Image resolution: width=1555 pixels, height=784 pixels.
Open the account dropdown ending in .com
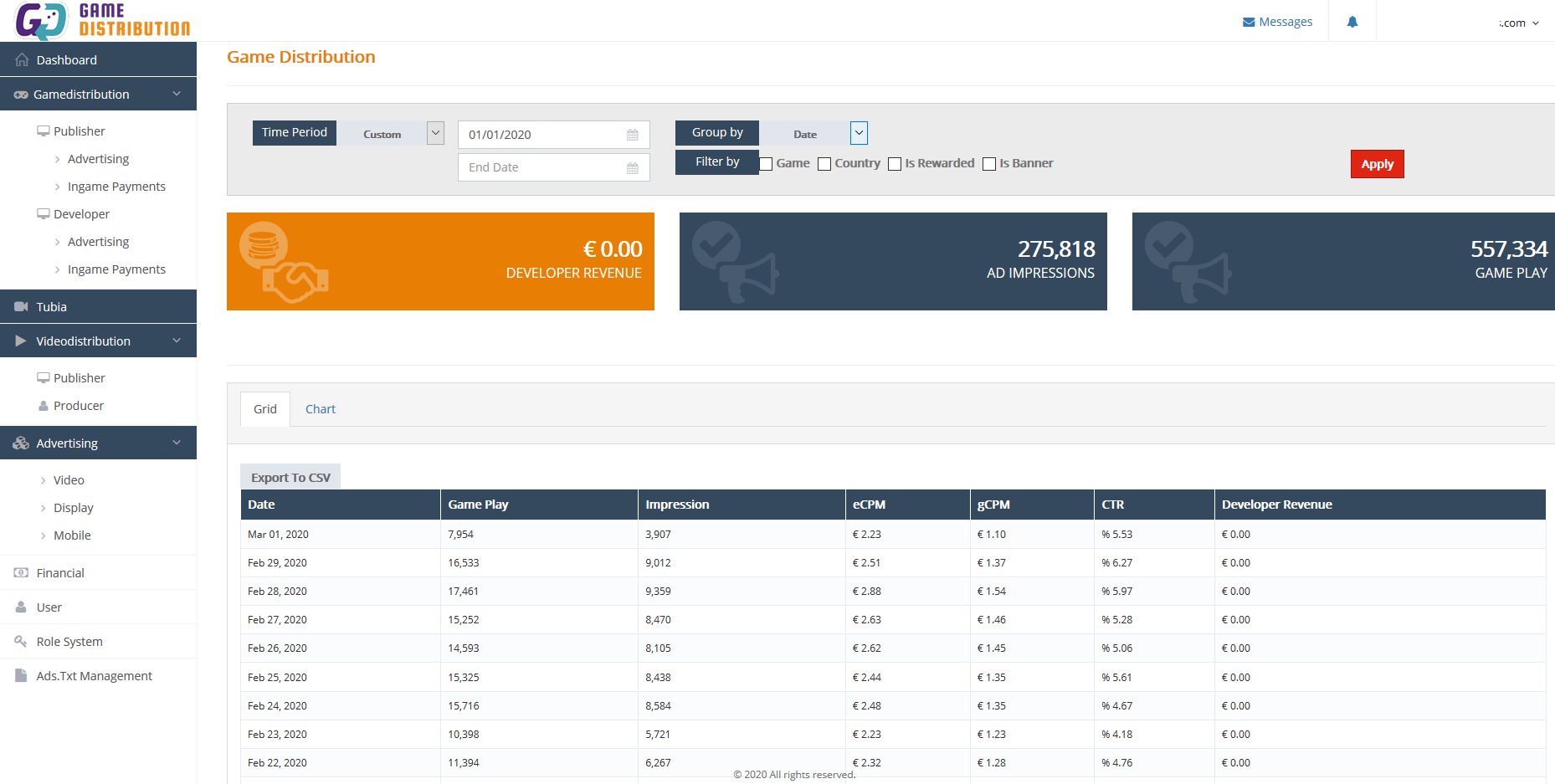click(1518, 23)
